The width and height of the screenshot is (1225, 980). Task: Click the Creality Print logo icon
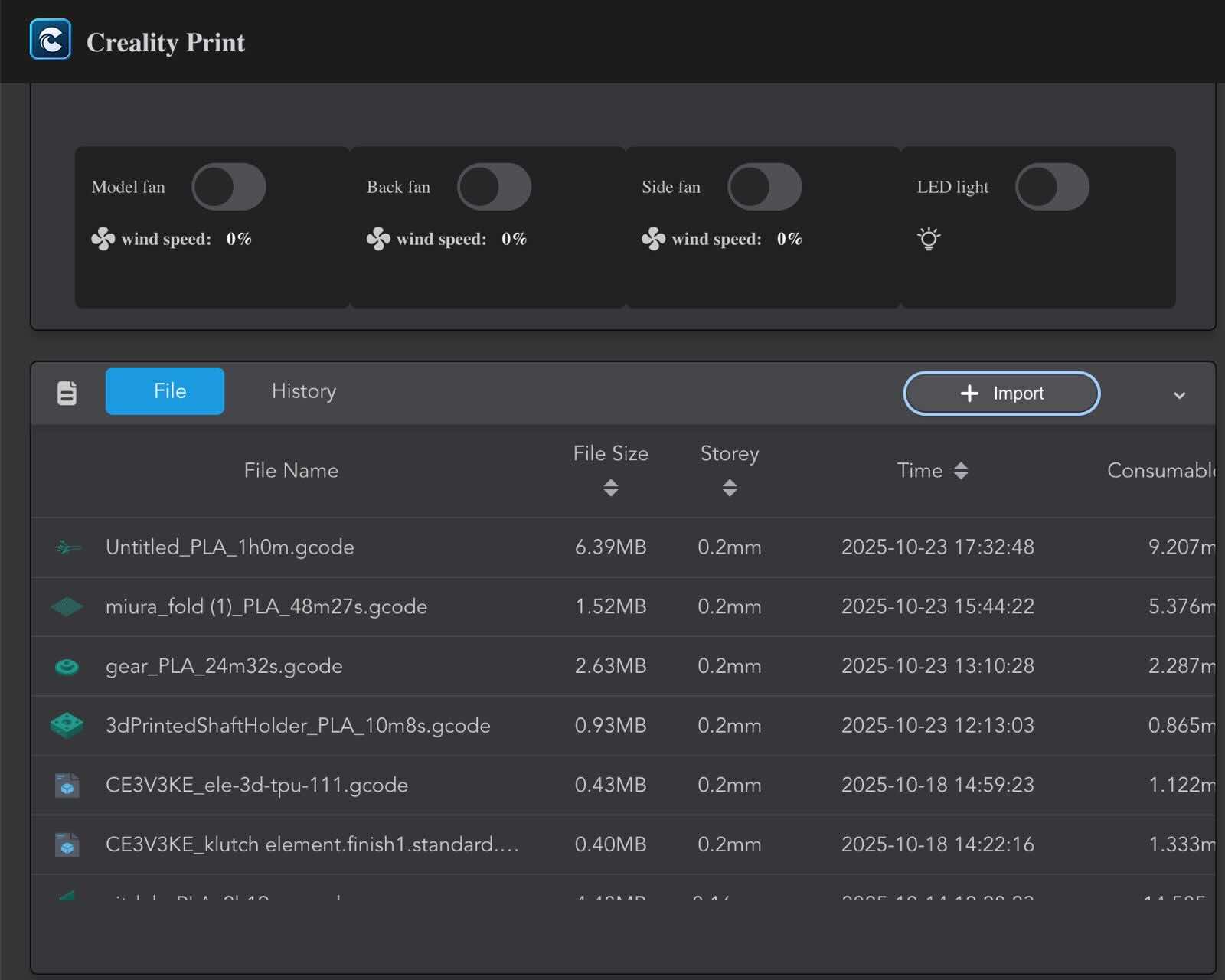pyautogui.click(x=51, y=40)
